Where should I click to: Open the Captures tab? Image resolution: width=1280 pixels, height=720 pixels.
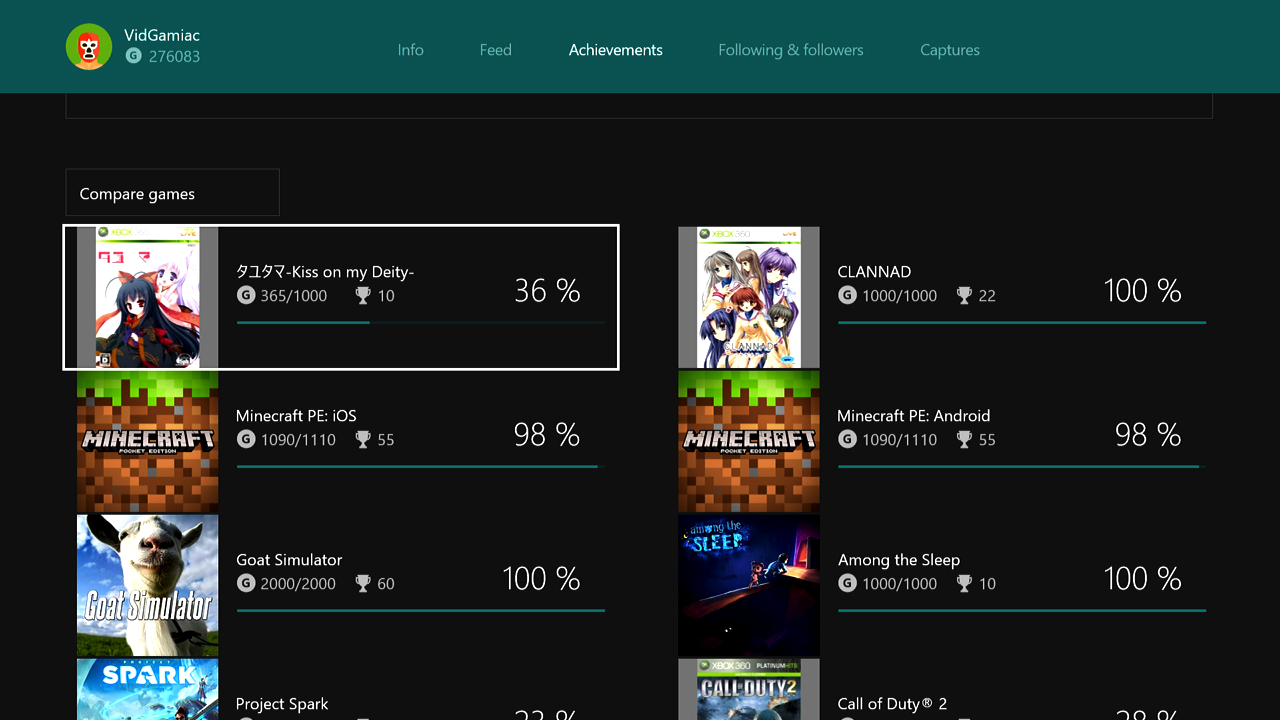click(x=950, y=50)
